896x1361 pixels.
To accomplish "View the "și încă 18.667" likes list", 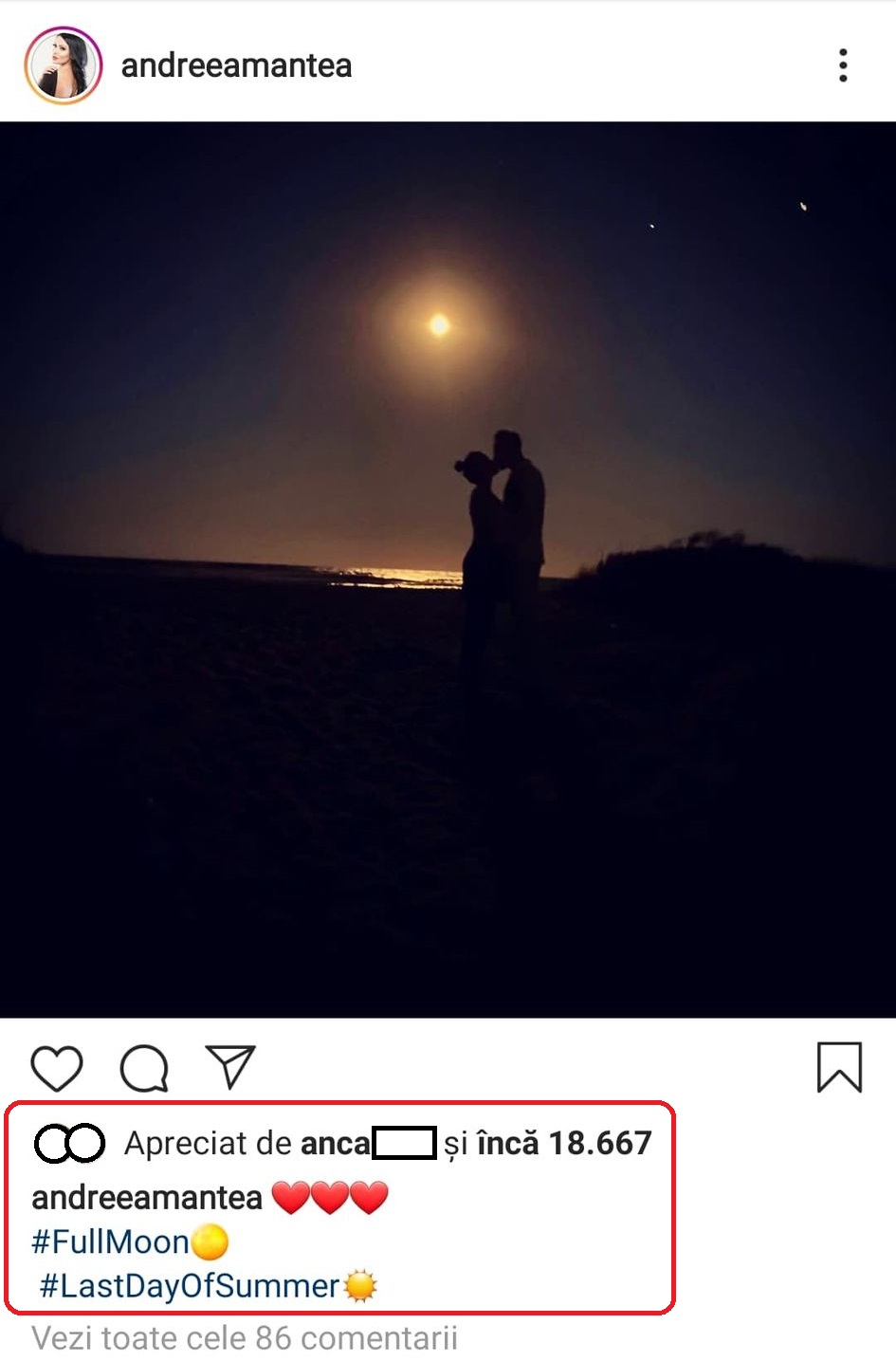I will point(564,1143).
